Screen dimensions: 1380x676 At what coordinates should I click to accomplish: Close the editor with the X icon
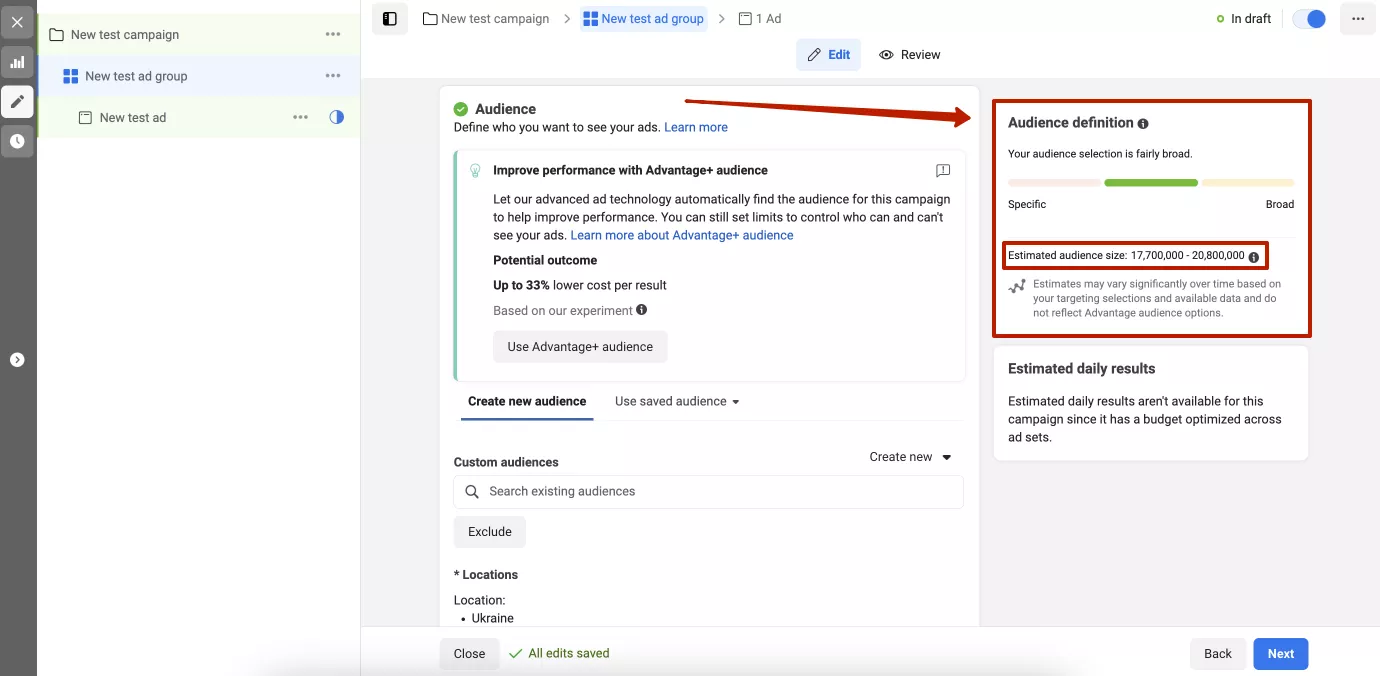click(17, 22)
